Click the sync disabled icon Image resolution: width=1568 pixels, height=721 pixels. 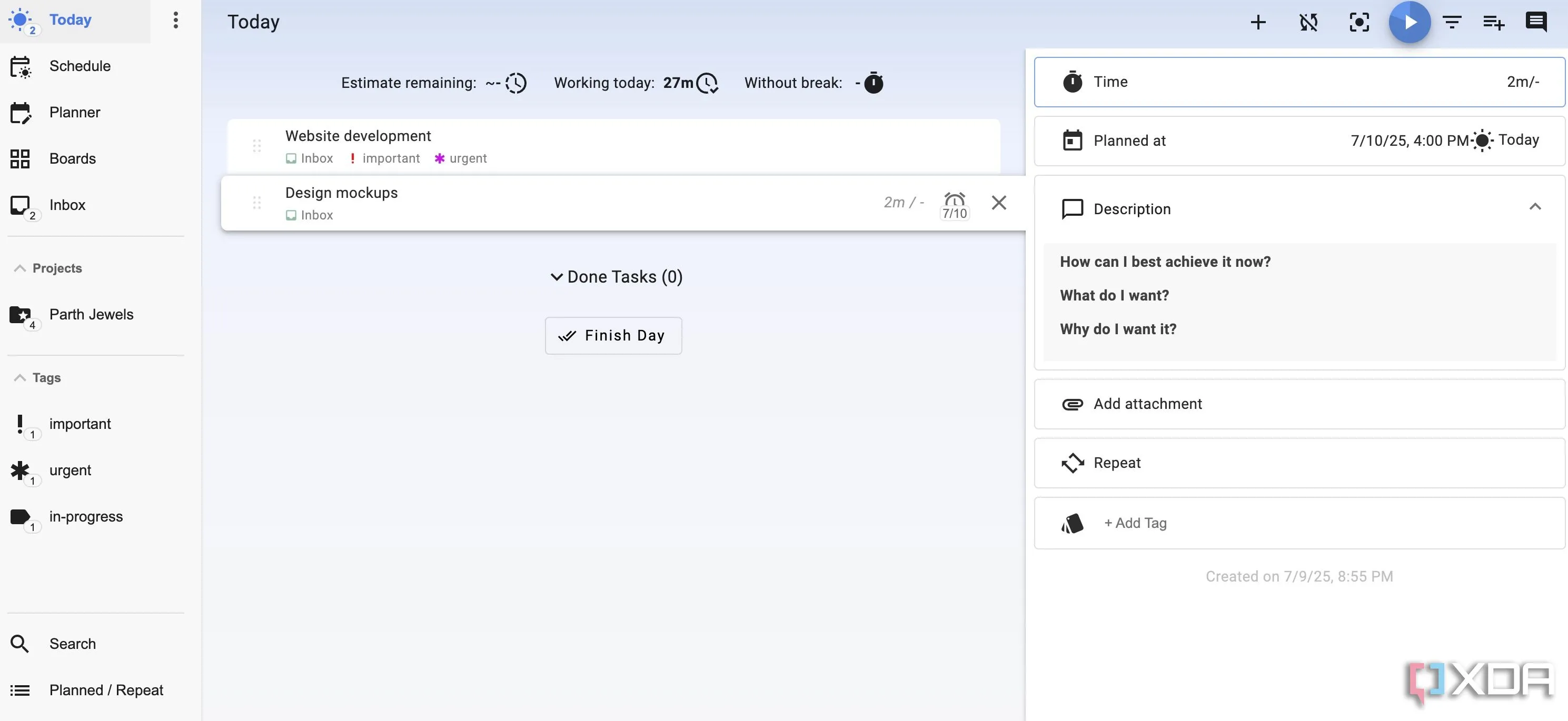pos(1308,23)
